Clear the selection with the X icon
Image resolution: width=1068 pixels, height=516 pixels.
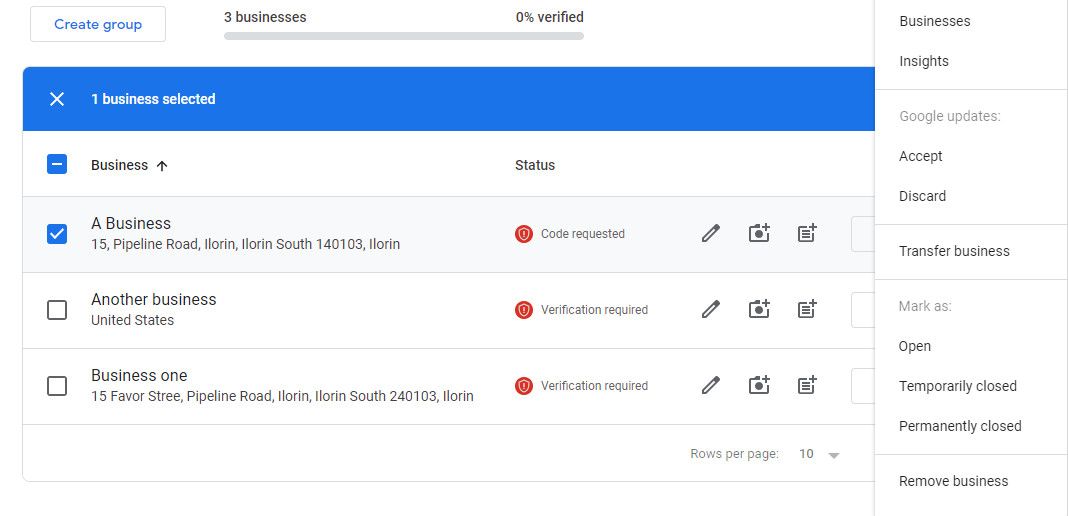[57, 99]
